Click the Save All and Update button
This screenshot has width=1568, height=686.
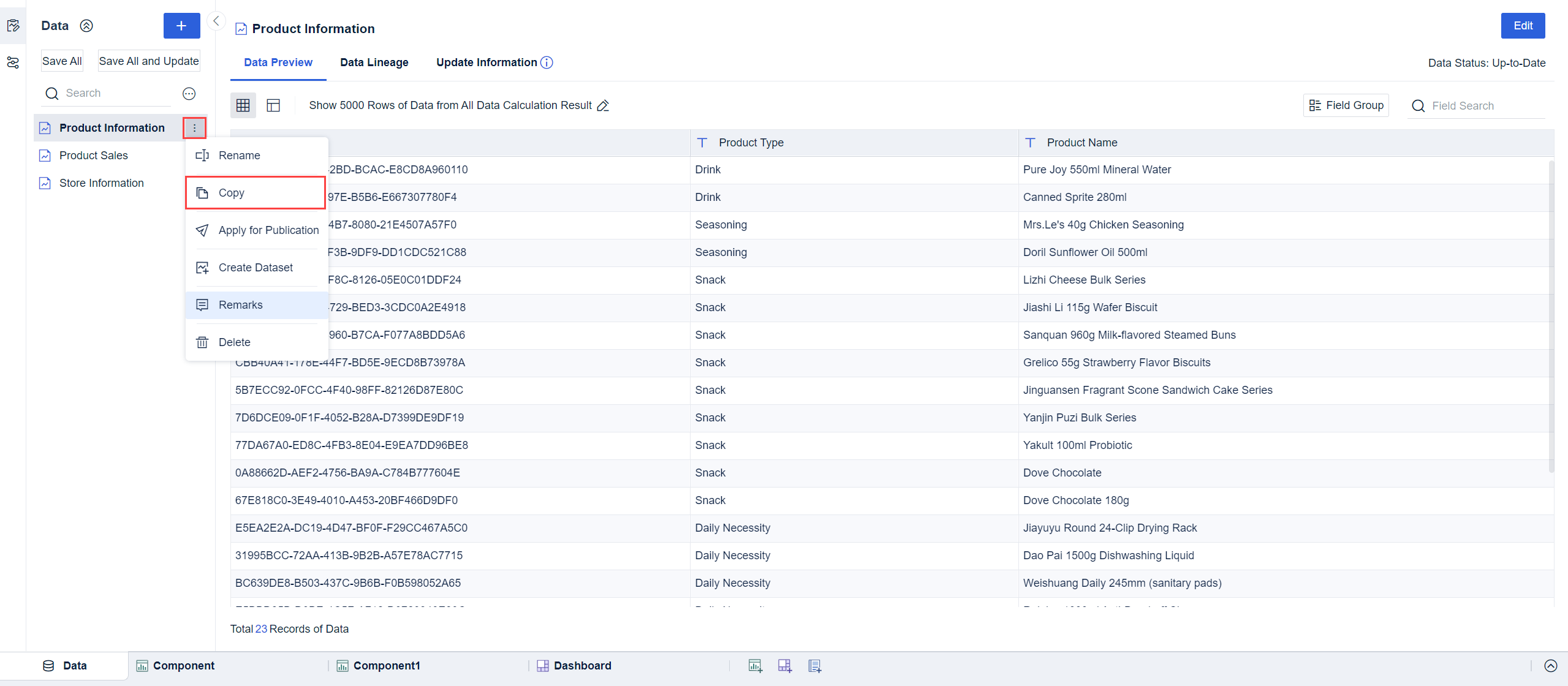pos(149,61)
